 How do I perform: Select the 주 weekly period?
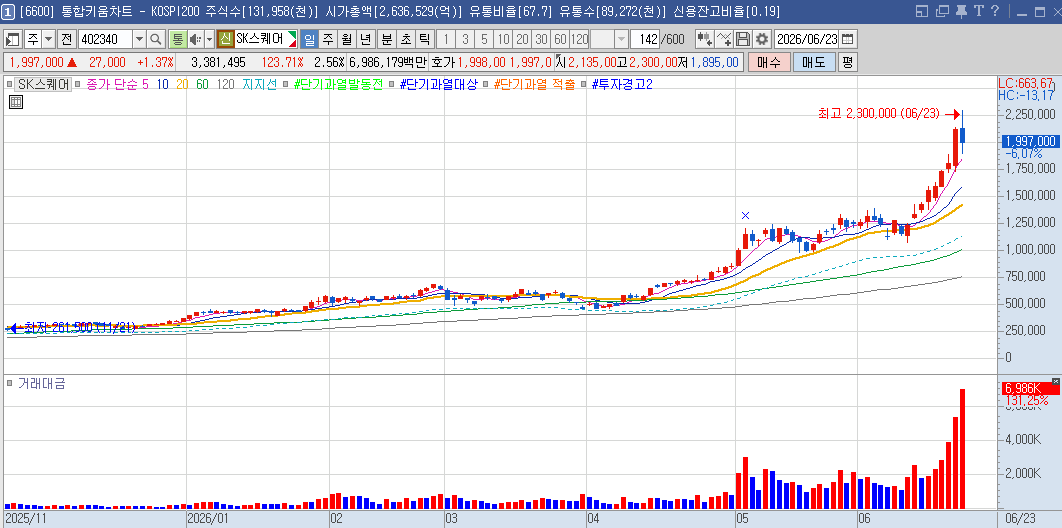(328, 39)
